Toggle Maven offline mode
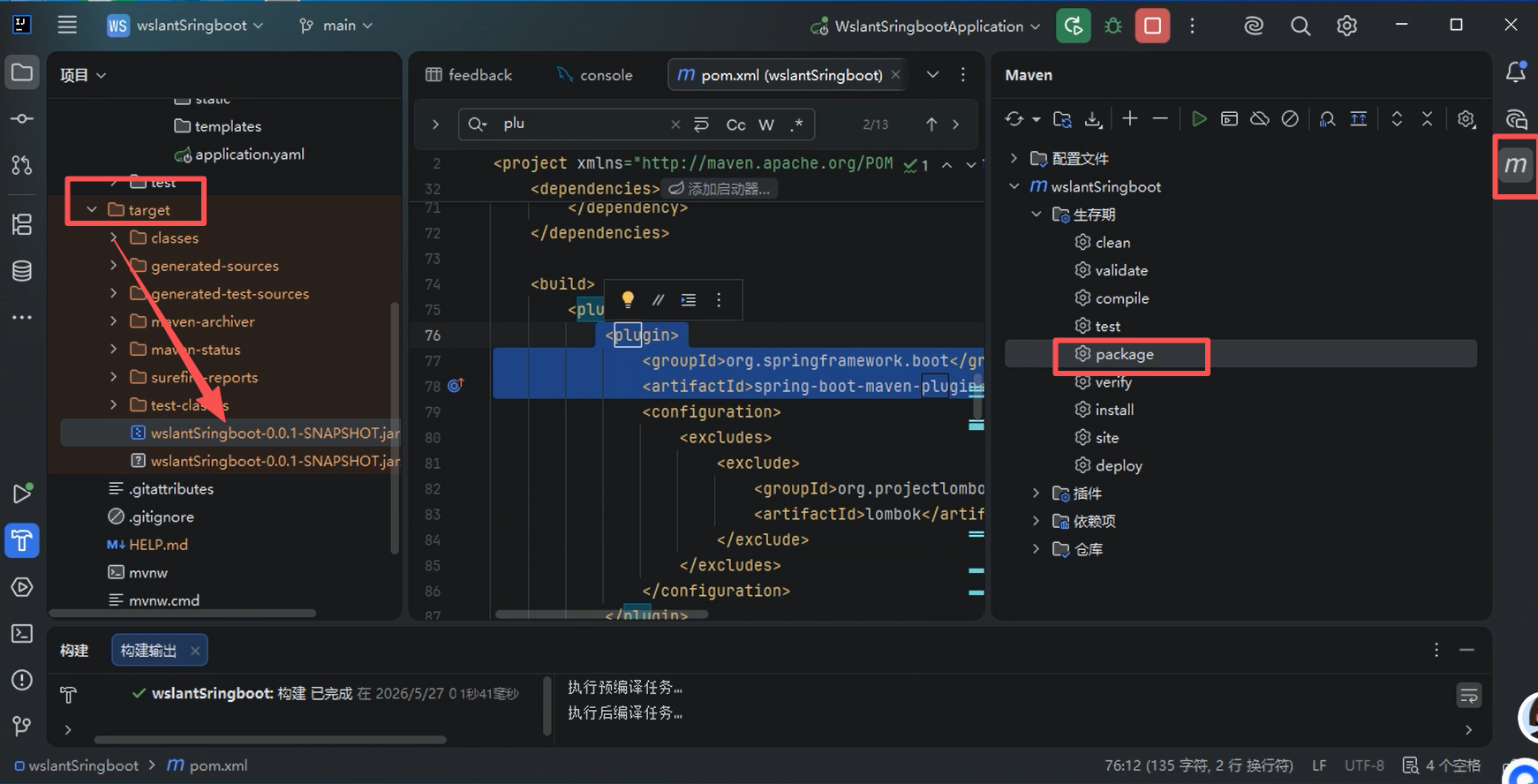 (1260, 118)
